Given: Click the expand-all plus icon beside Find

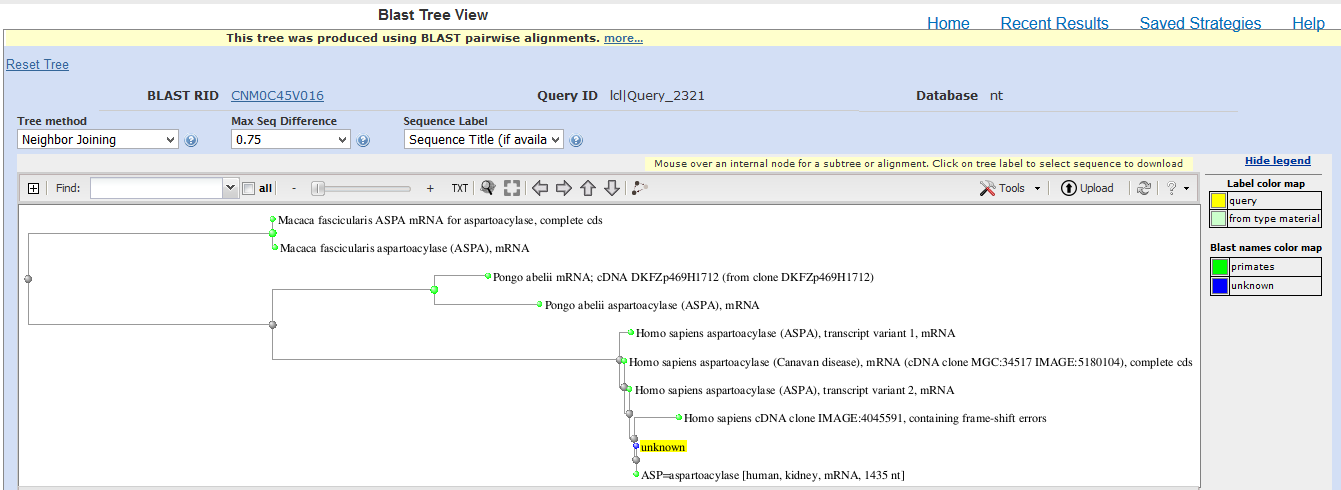Looking at the screenshot, I should coord(33,188).
